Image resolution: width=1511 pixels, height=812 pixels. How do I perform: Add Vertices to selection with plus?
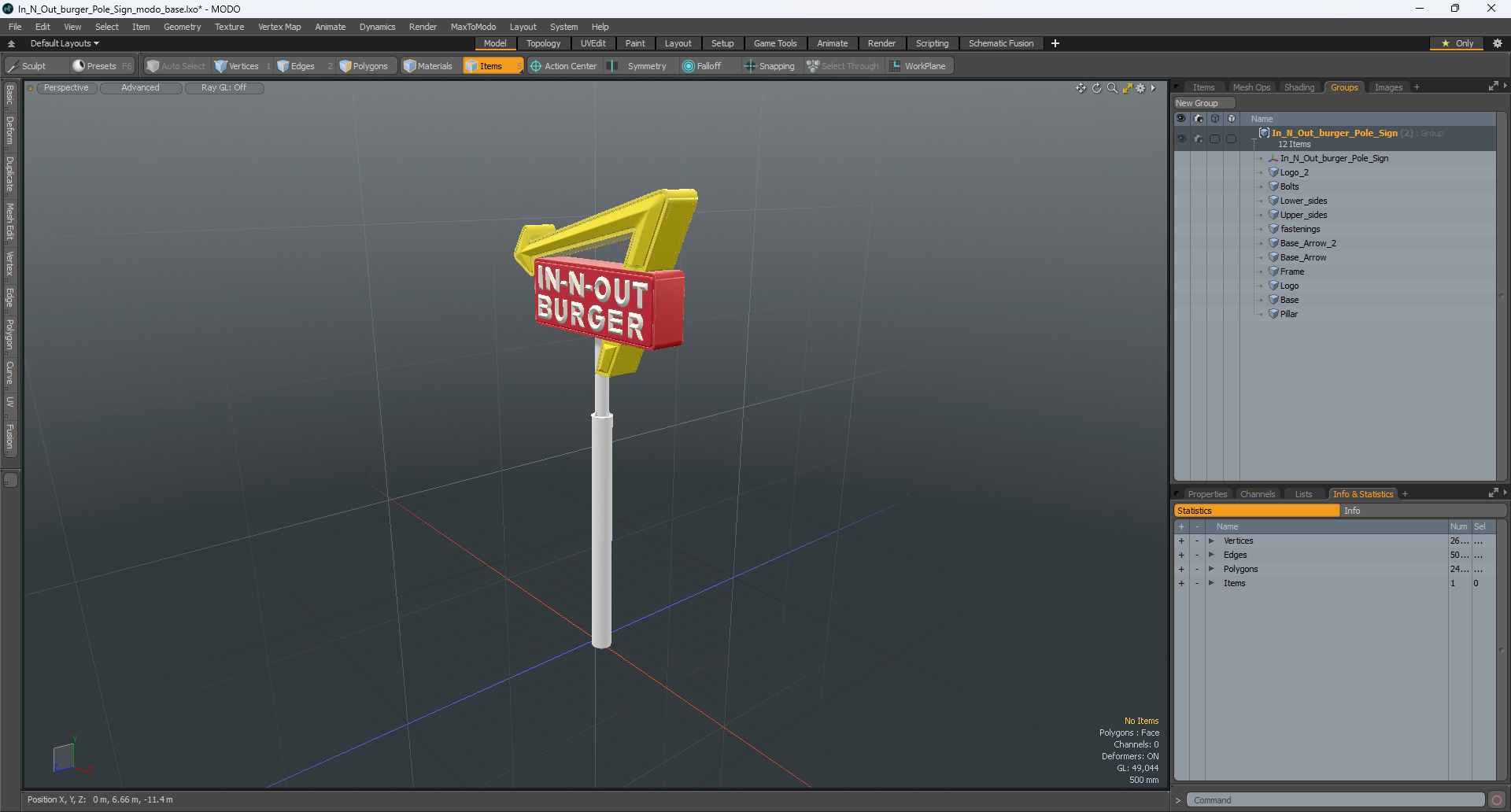1180,541
